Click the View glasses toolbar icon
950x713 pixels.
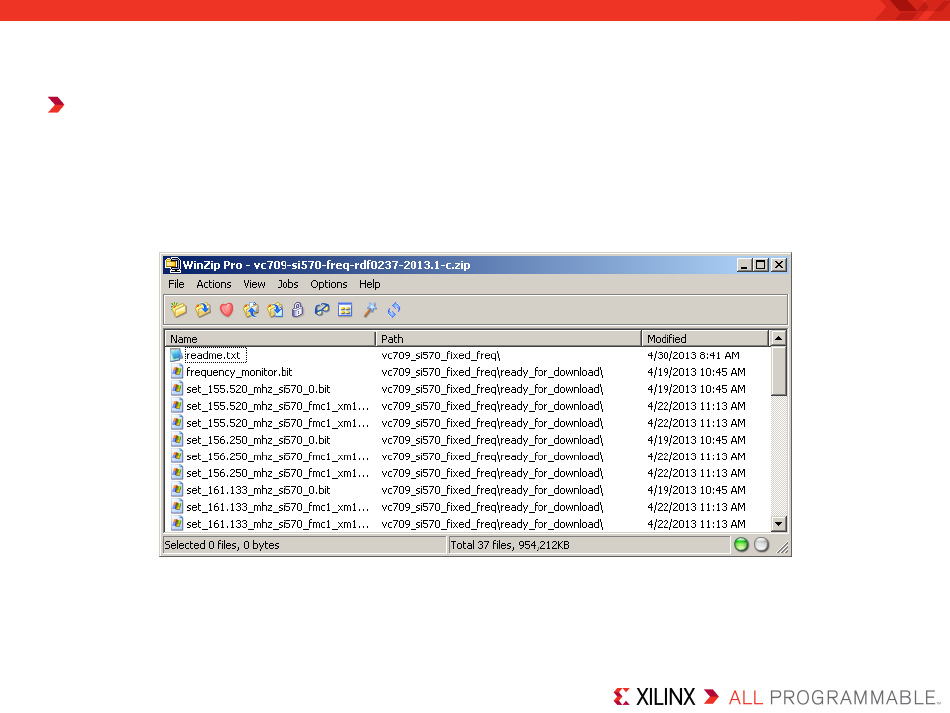322,310
